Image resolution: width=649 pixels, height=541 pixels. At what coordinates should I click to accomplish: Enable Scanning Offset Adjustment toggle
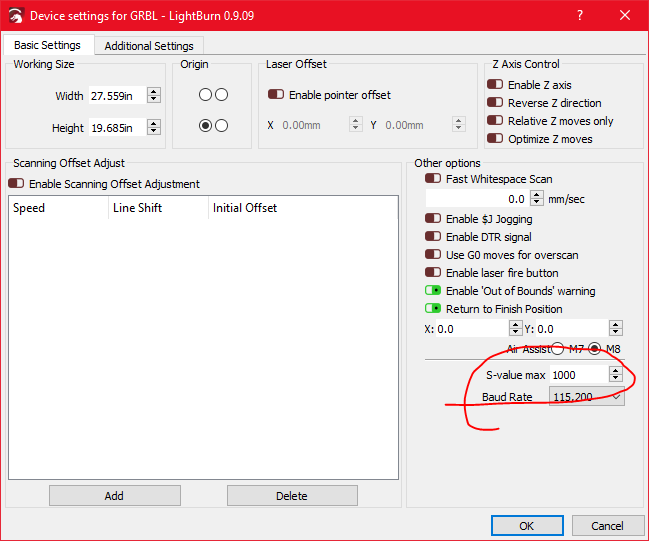click(16, 184)
